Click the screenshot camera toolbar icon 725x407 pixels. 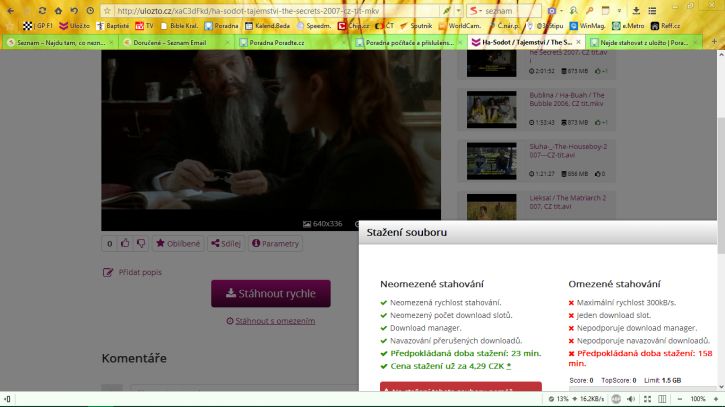pyautogui.click(x=552, y=11)
